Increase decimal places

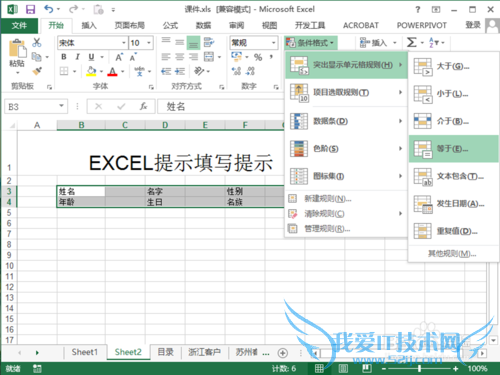pos(236,71)
